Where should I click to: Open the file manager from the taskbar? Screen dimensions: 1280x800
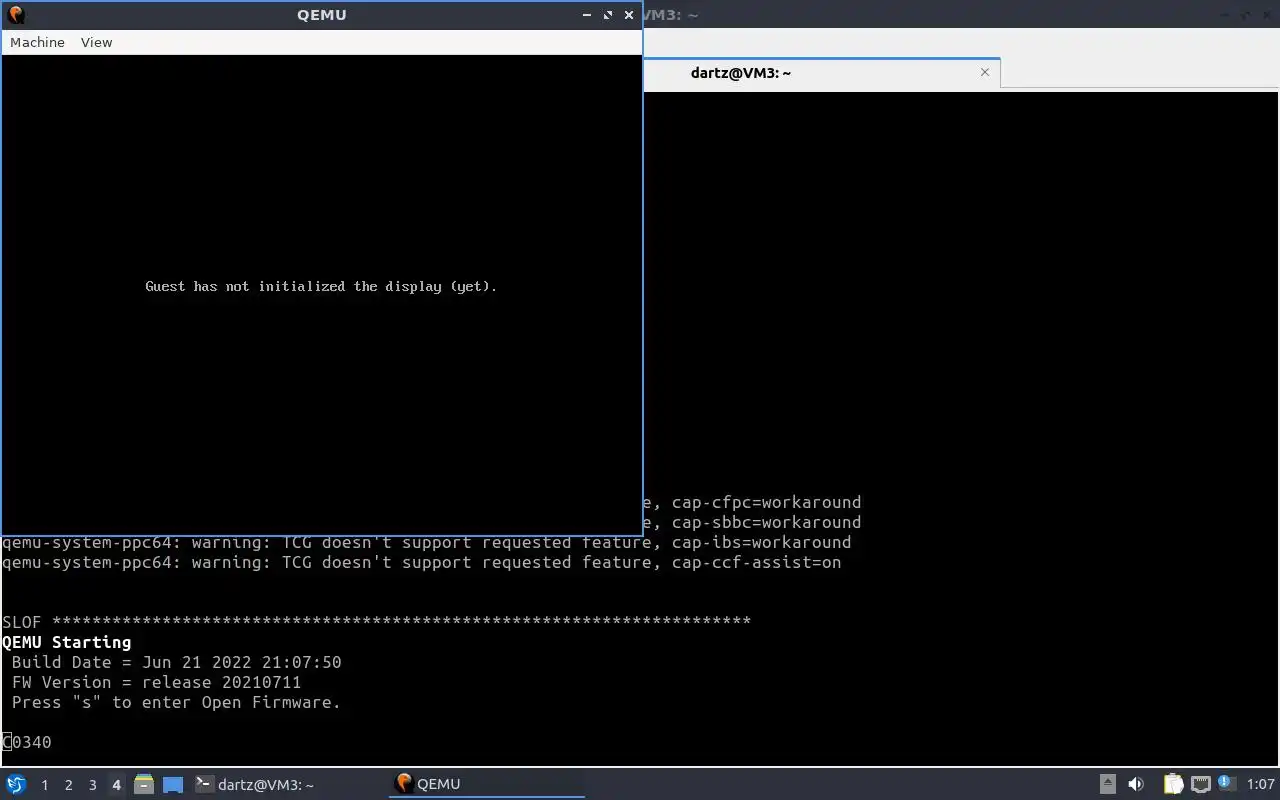point(144,784)
